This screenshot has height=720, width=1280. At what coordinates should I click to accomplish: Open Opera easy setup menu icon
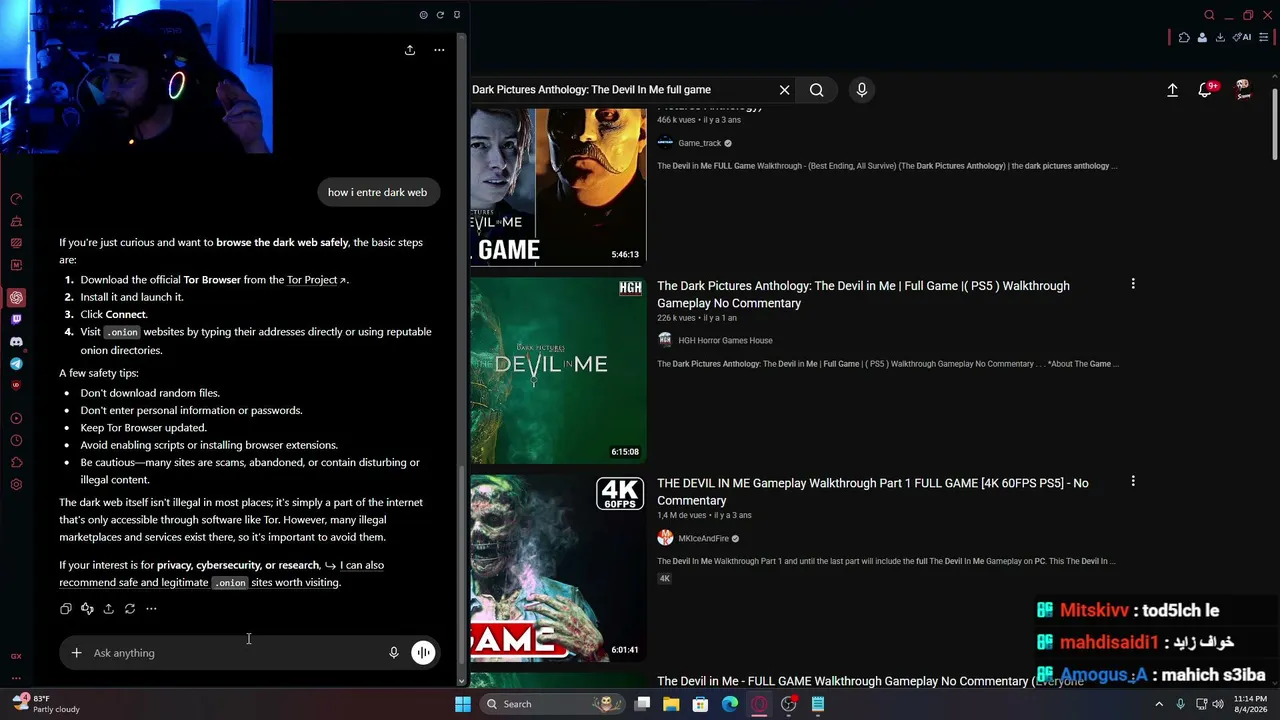pos(1264,38)
